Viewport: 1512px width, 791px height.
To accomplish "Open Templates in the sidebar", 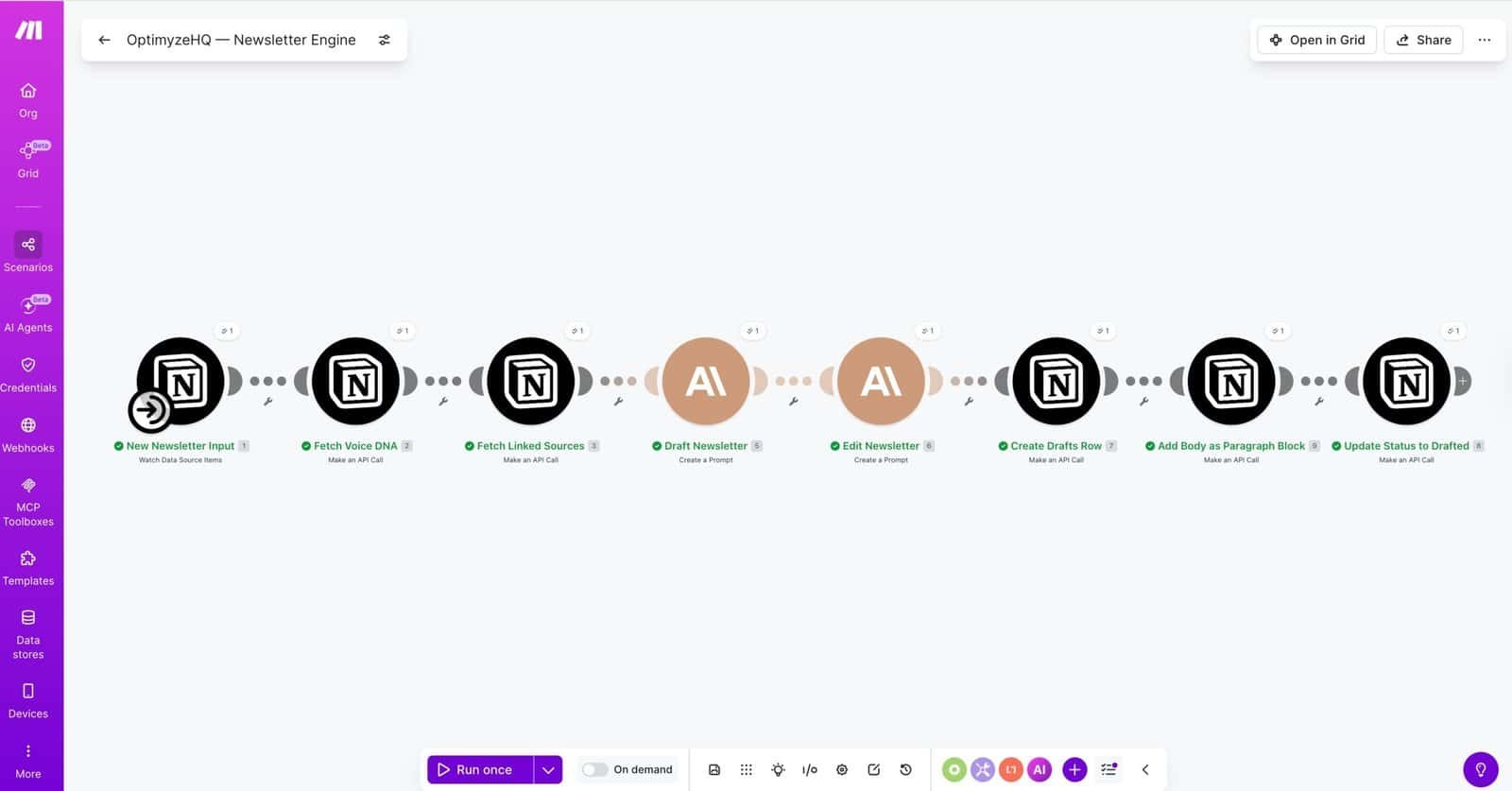I will pos(28,568).
